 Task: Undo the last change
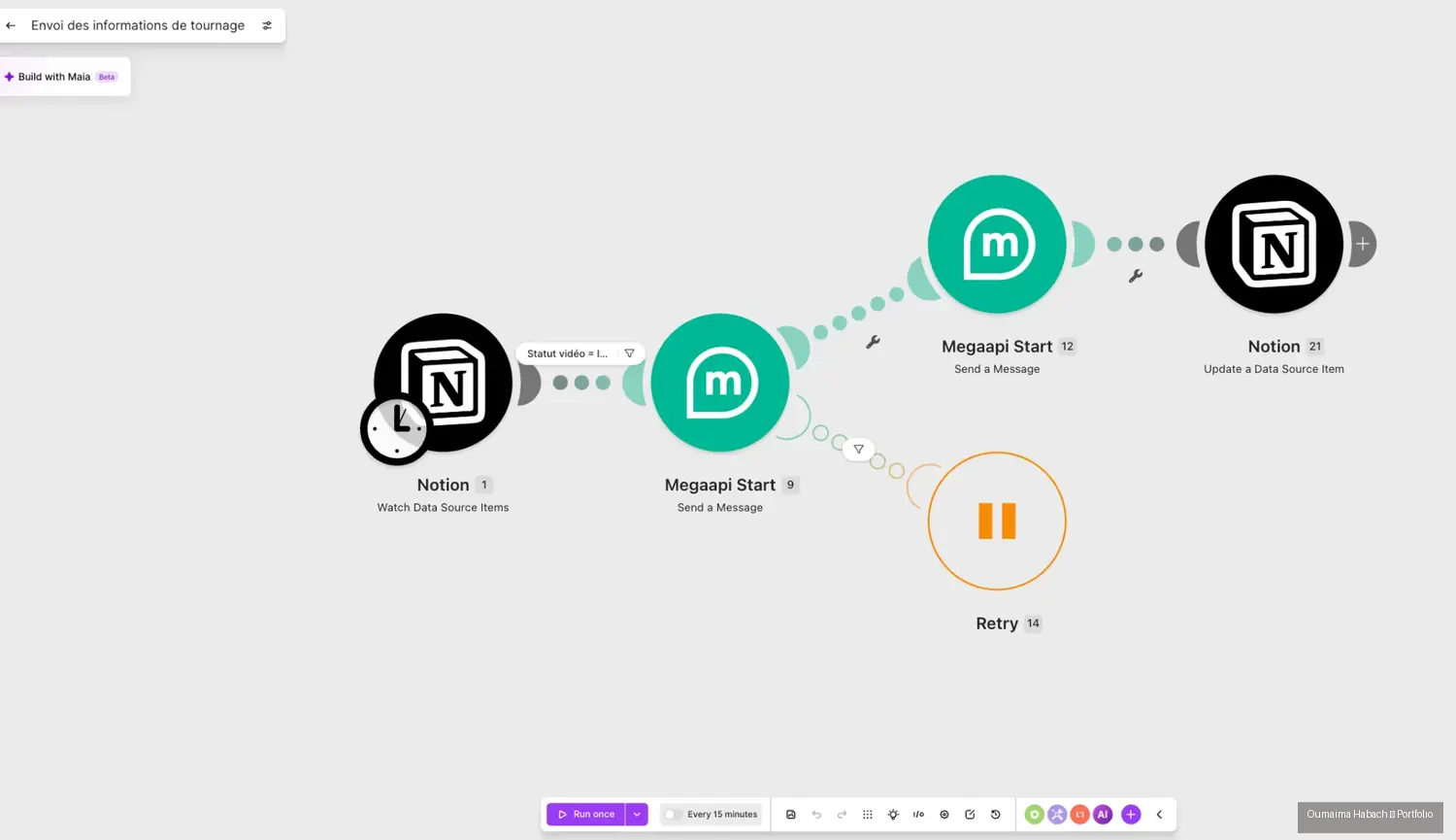pyautogui.click(x=816, y=815)
